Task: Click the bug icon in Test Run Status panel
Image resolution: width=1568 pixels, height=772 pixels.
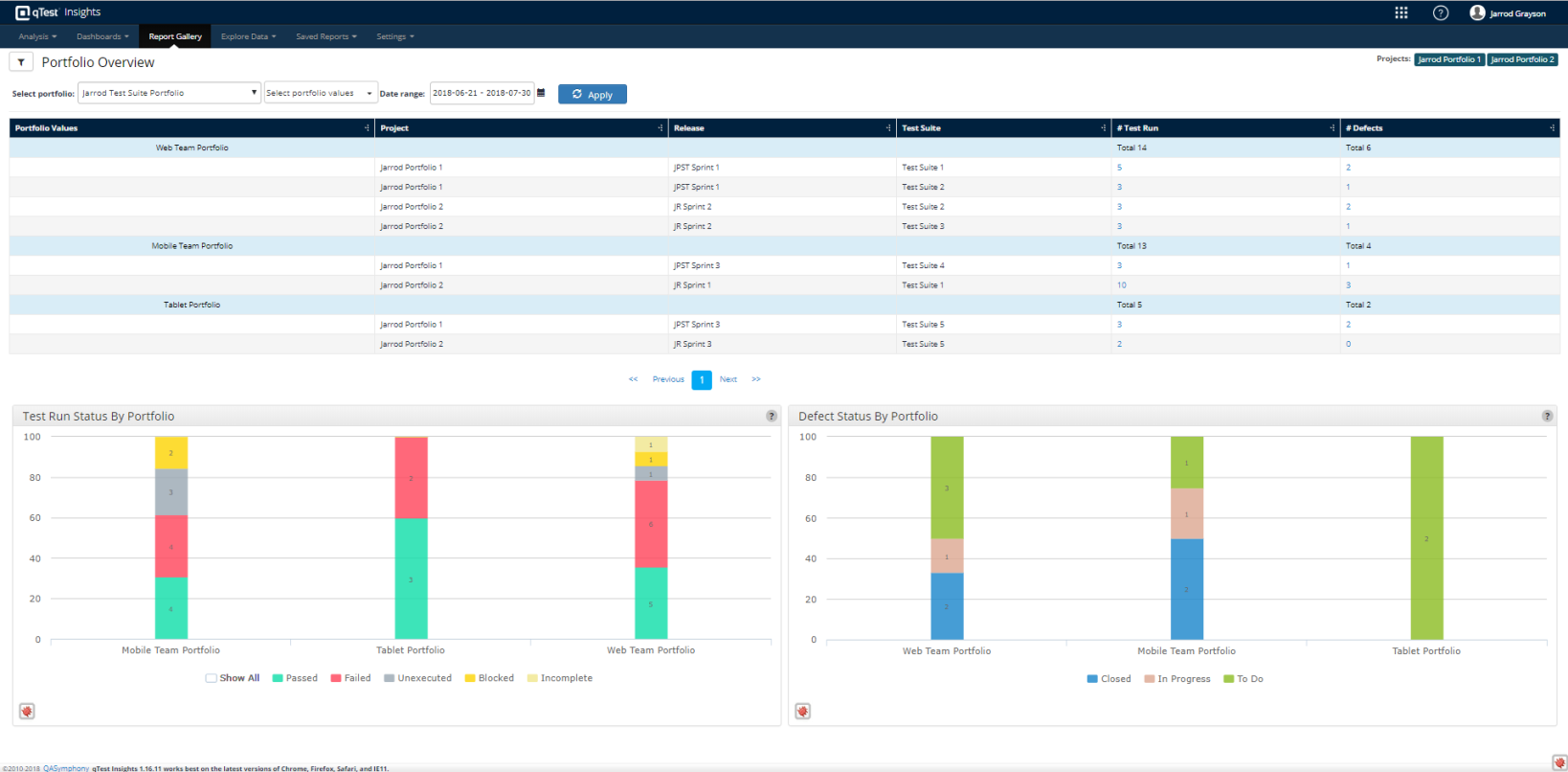Action: click(27, 711)
